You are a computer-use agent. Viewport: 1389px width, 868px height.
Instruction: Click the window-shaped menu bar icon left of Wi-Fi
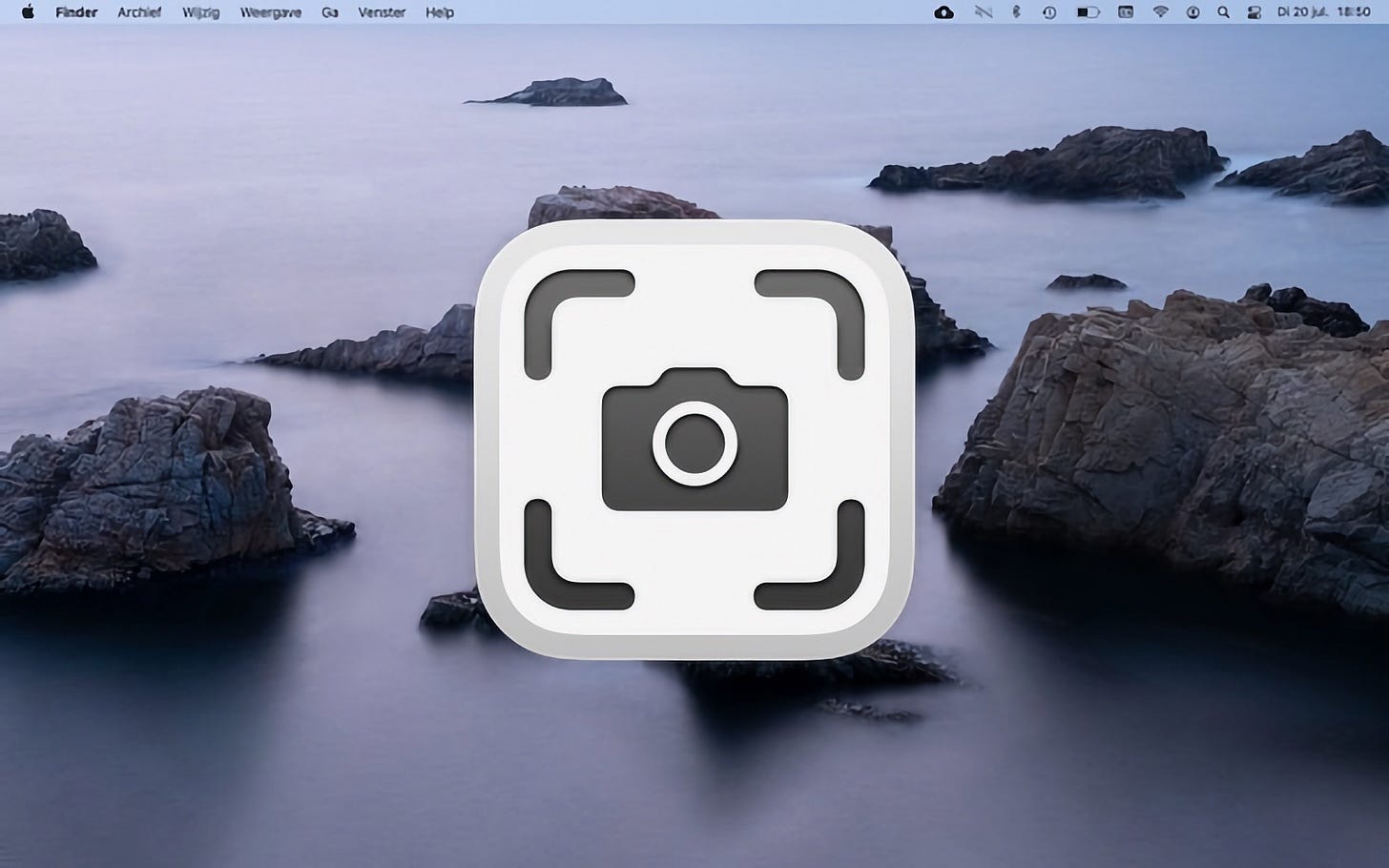(1126, 12)
